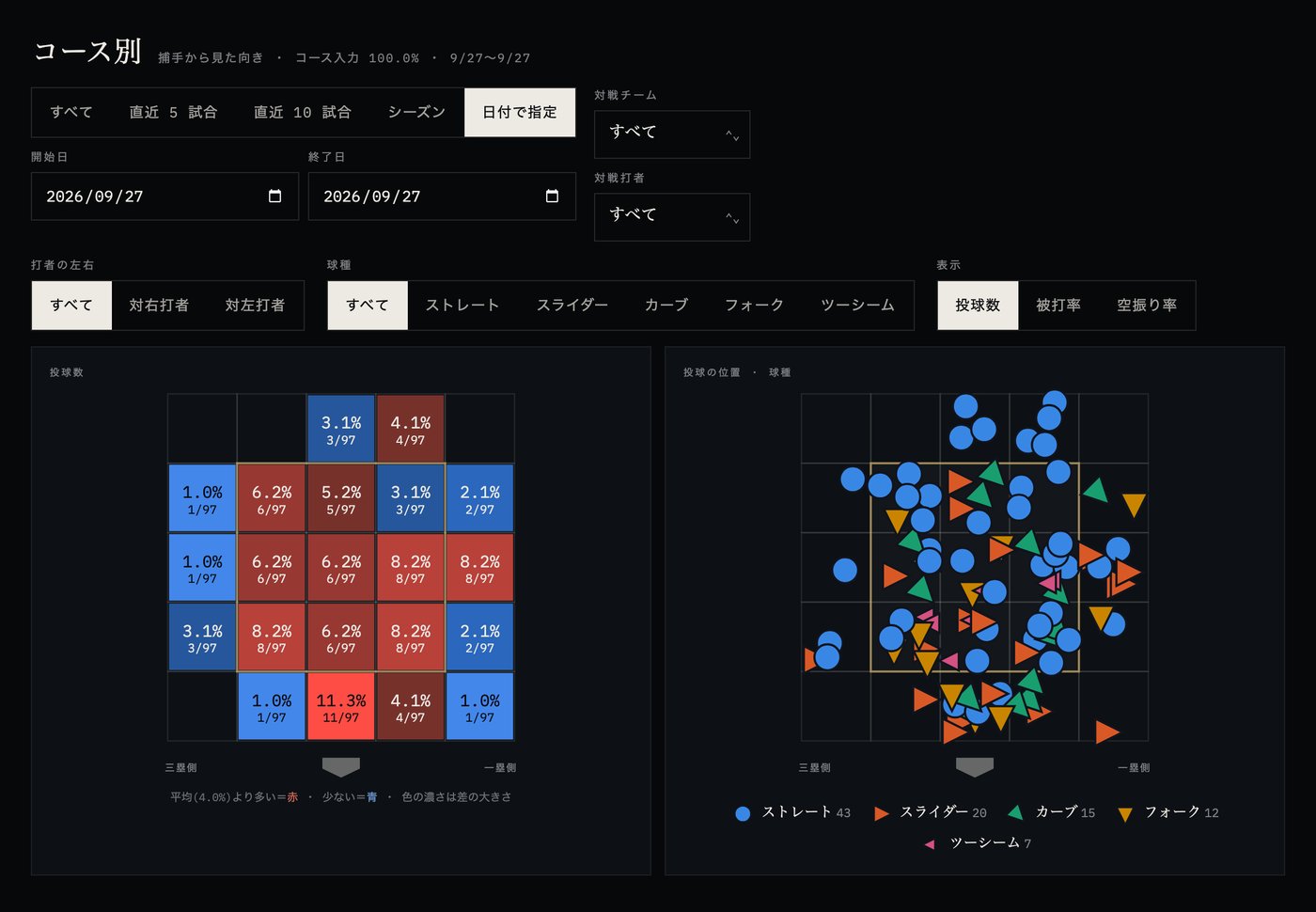Click home plate icon under heatmap grid
This screenshot has height=912, width=1316.
click(341, 767)
